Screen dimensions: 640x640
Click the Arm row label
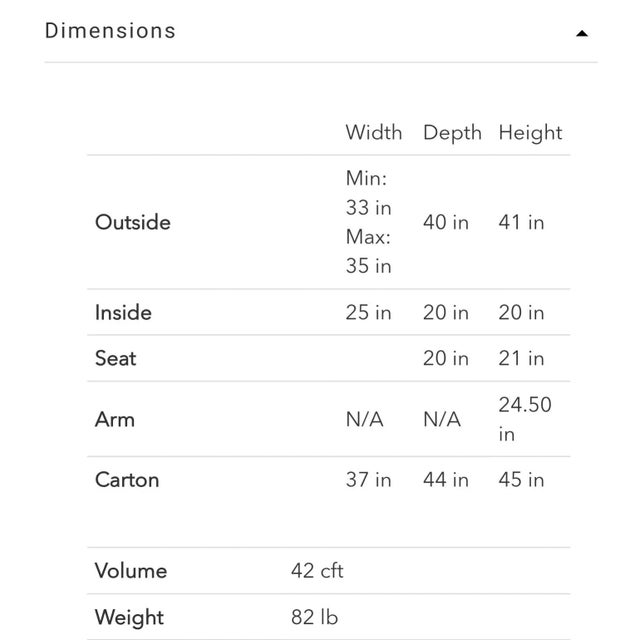(114, 419)
